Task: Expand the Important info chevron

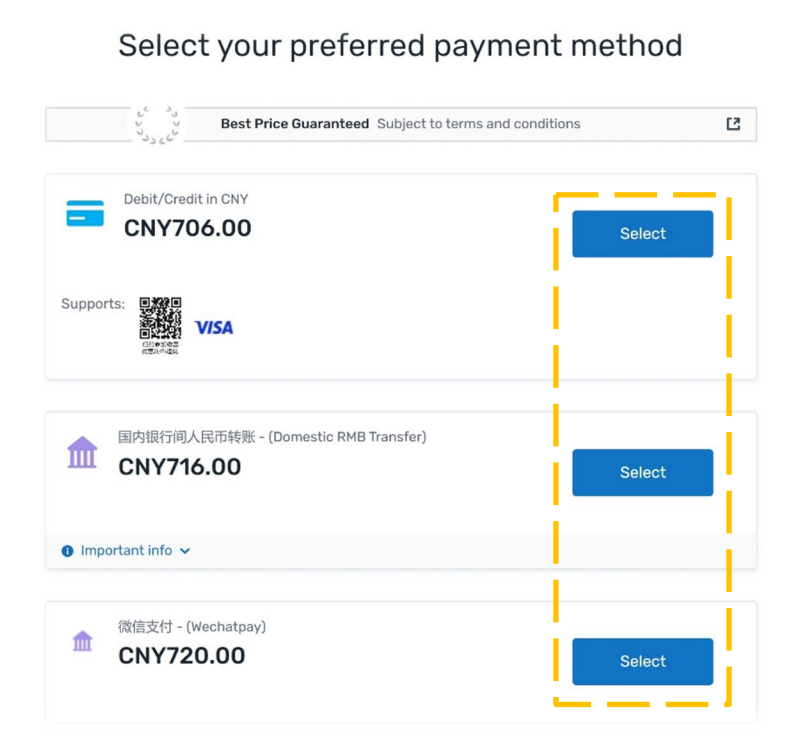Action: [185, 551]
